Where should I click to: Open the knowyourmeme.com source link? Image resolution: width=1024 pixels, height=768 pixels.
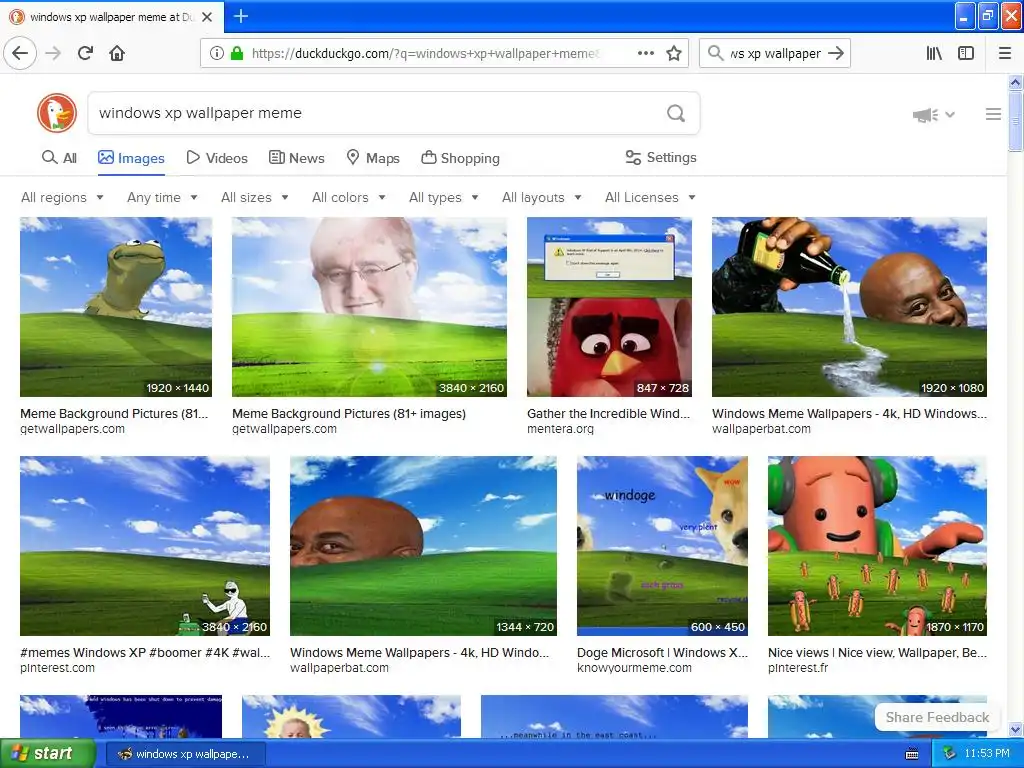point(634,668)
